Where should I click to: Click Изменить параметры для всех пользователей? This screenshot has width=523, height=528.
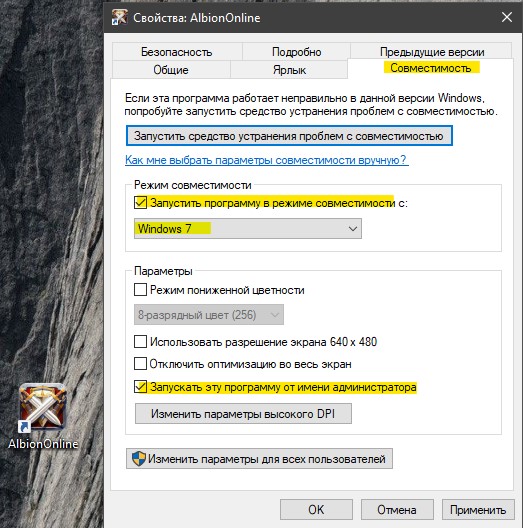click(x=259, y=458)
